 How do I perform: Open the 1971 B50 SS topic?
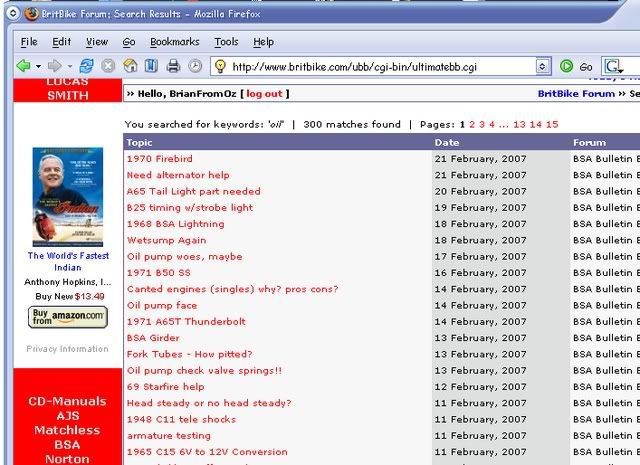(159, 273)
